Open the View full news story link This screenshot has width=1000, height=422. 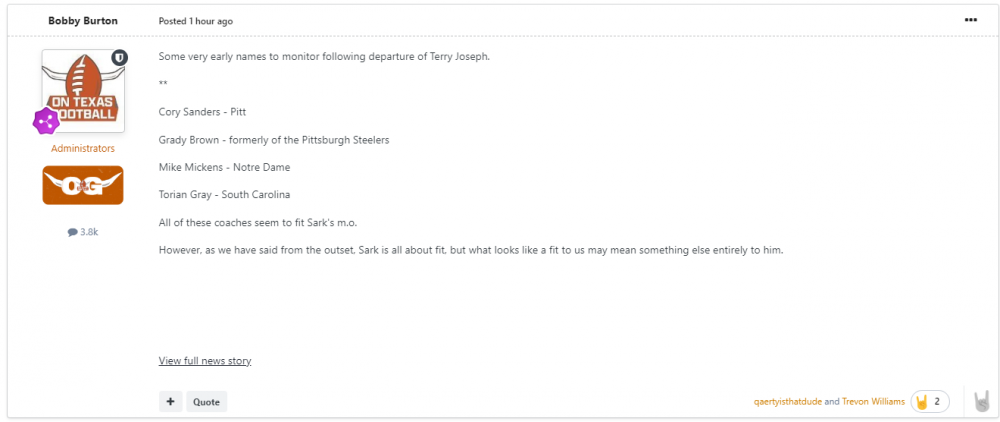pos(205,360)
